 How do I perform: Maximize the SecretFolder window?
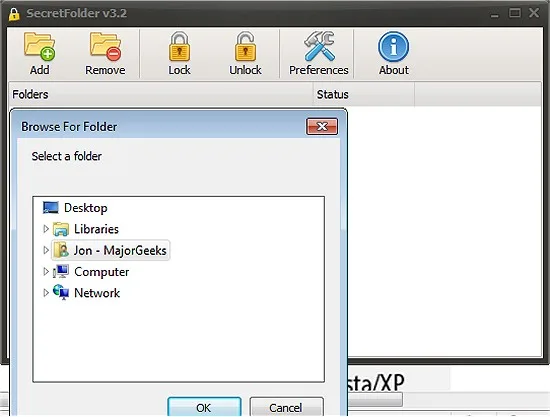coord(515,13)
